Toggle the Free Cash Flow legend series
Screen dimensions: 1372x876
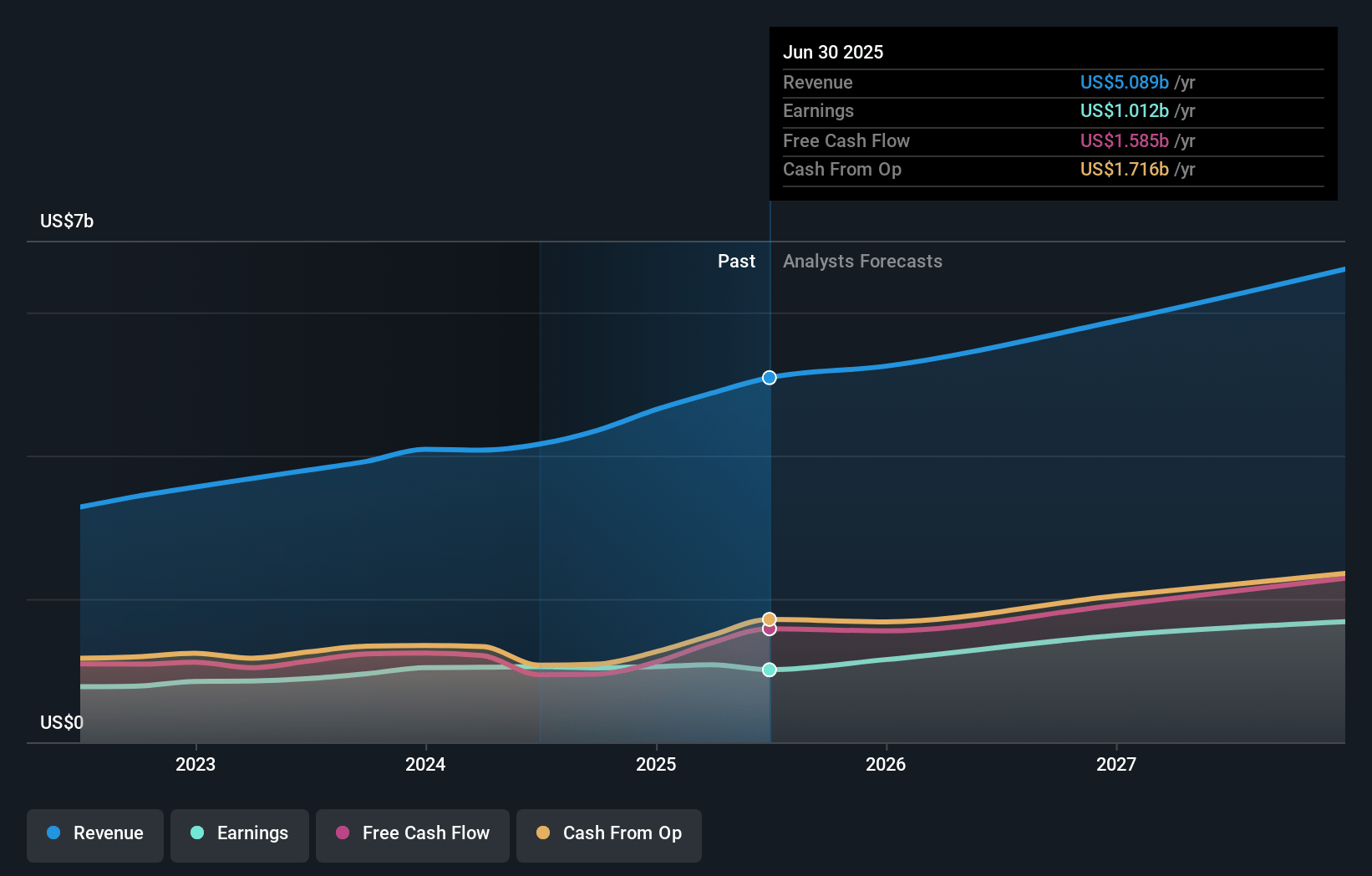(413, 835)
